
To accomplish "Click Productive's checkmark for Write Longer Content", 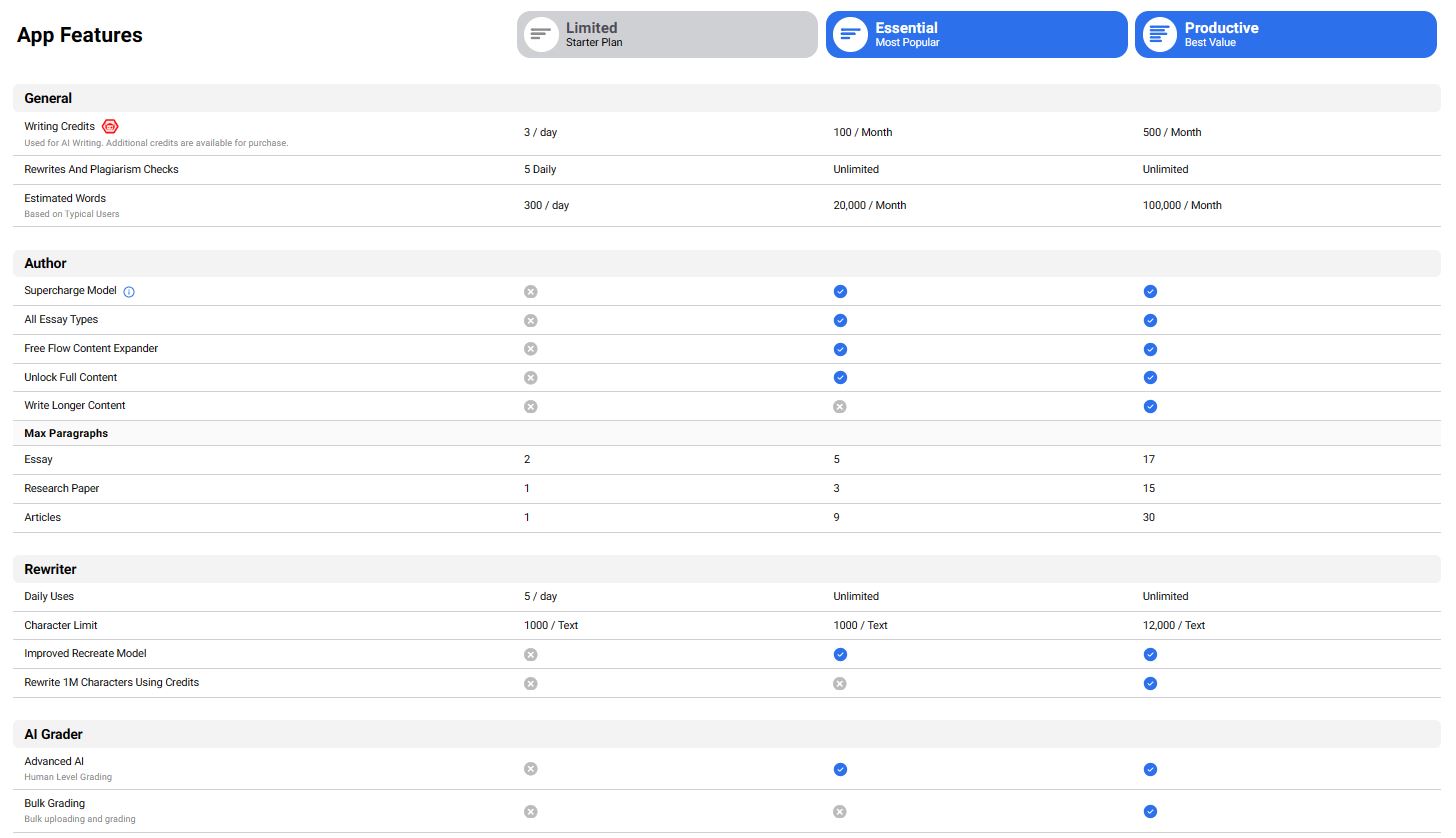I will pos(1150,406).
